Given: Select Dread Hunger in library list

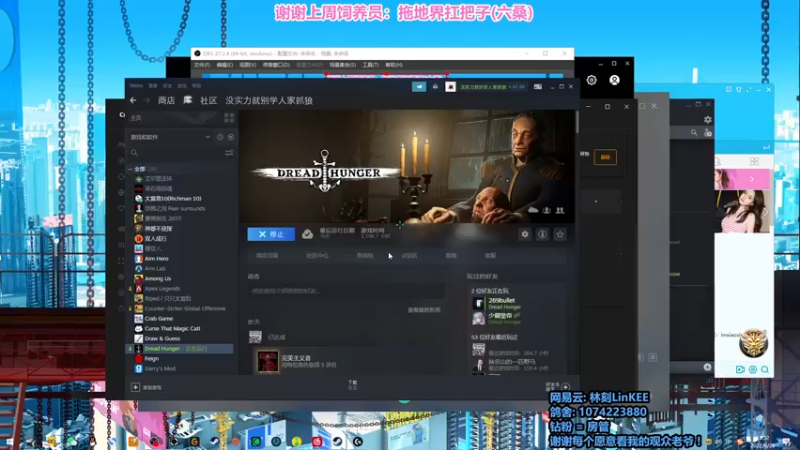Looking at the screenshot, I should pos(180,348).
